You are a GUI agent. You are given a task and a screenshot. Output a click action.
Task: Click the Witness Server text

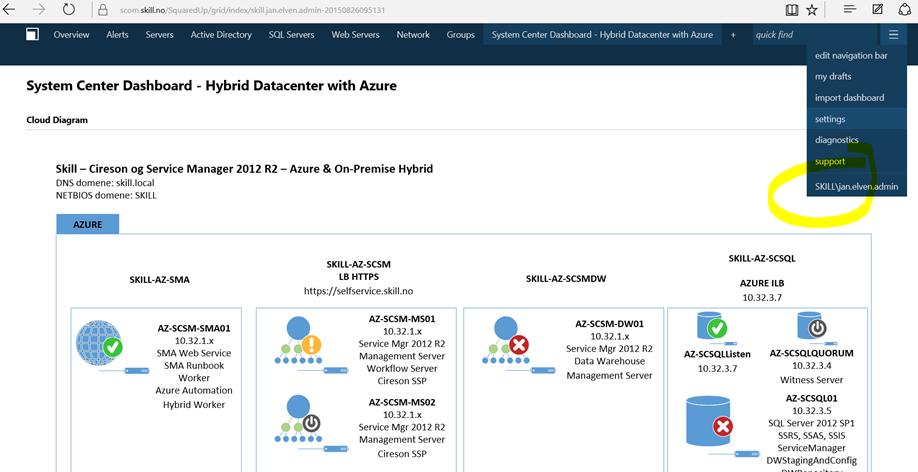811,380
